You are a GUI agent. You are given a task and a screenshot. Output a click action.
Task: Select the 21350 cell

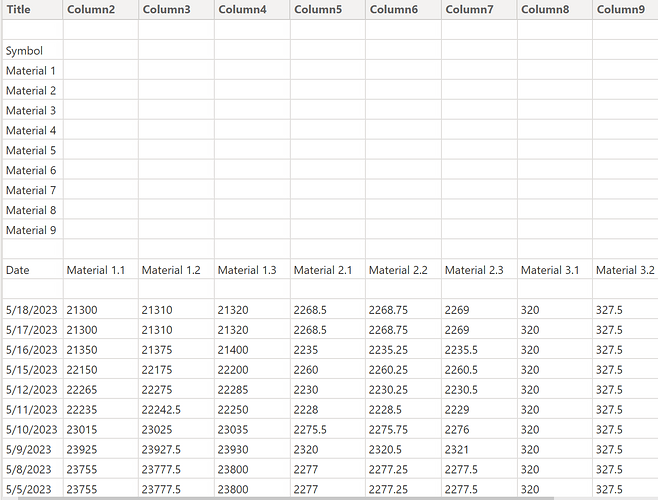click(x=101, y=350)
